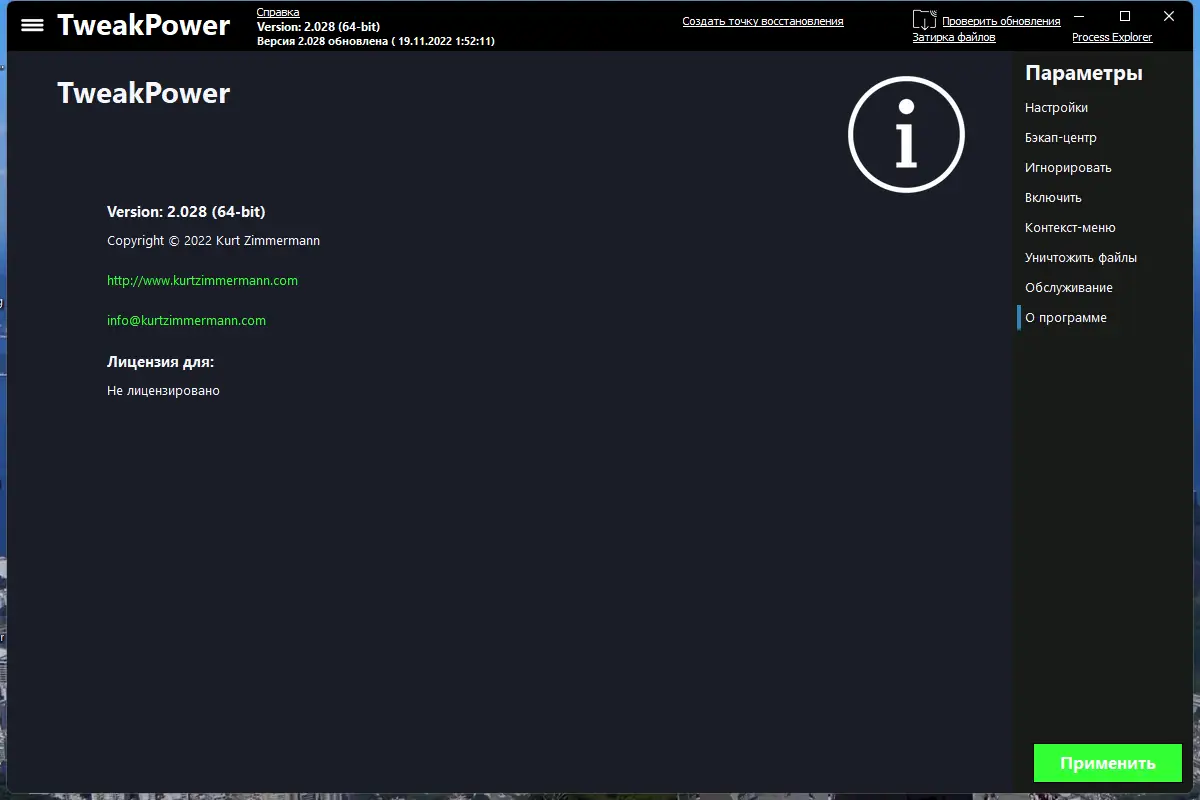
Task: Click the Параметры panel heading
Action: 1084,73
